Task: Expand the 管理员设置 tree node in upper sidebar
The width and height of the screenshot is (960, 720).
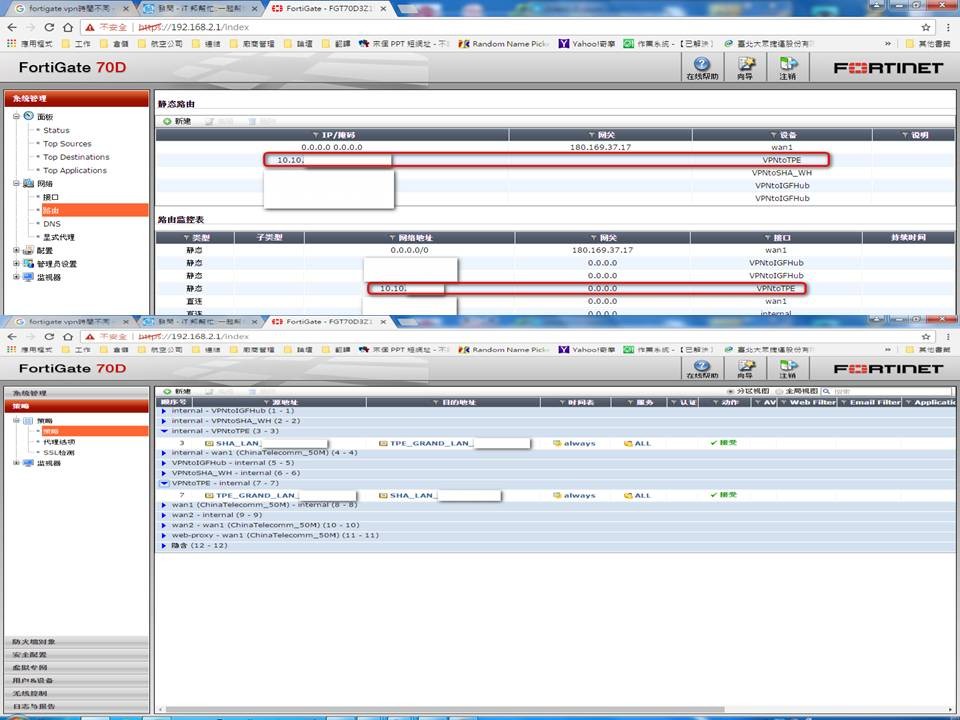Action: click(x=17, y=263)
